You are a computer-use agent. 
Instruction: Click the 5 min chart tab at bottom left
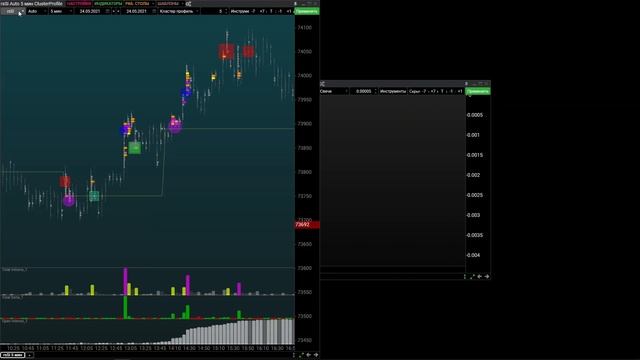(x=13, y=355)
